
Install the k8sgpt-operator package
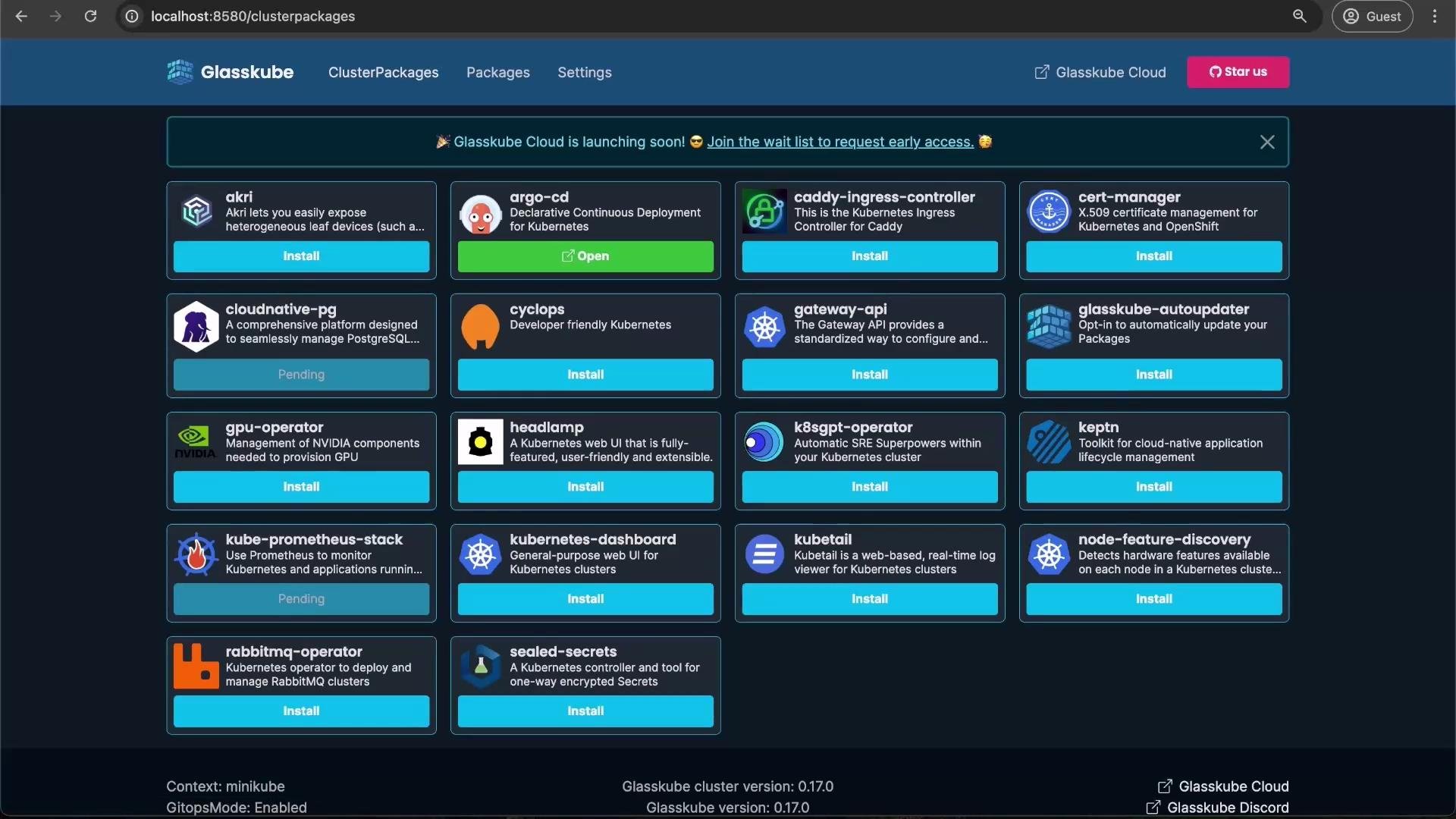(x=870, y=487)
